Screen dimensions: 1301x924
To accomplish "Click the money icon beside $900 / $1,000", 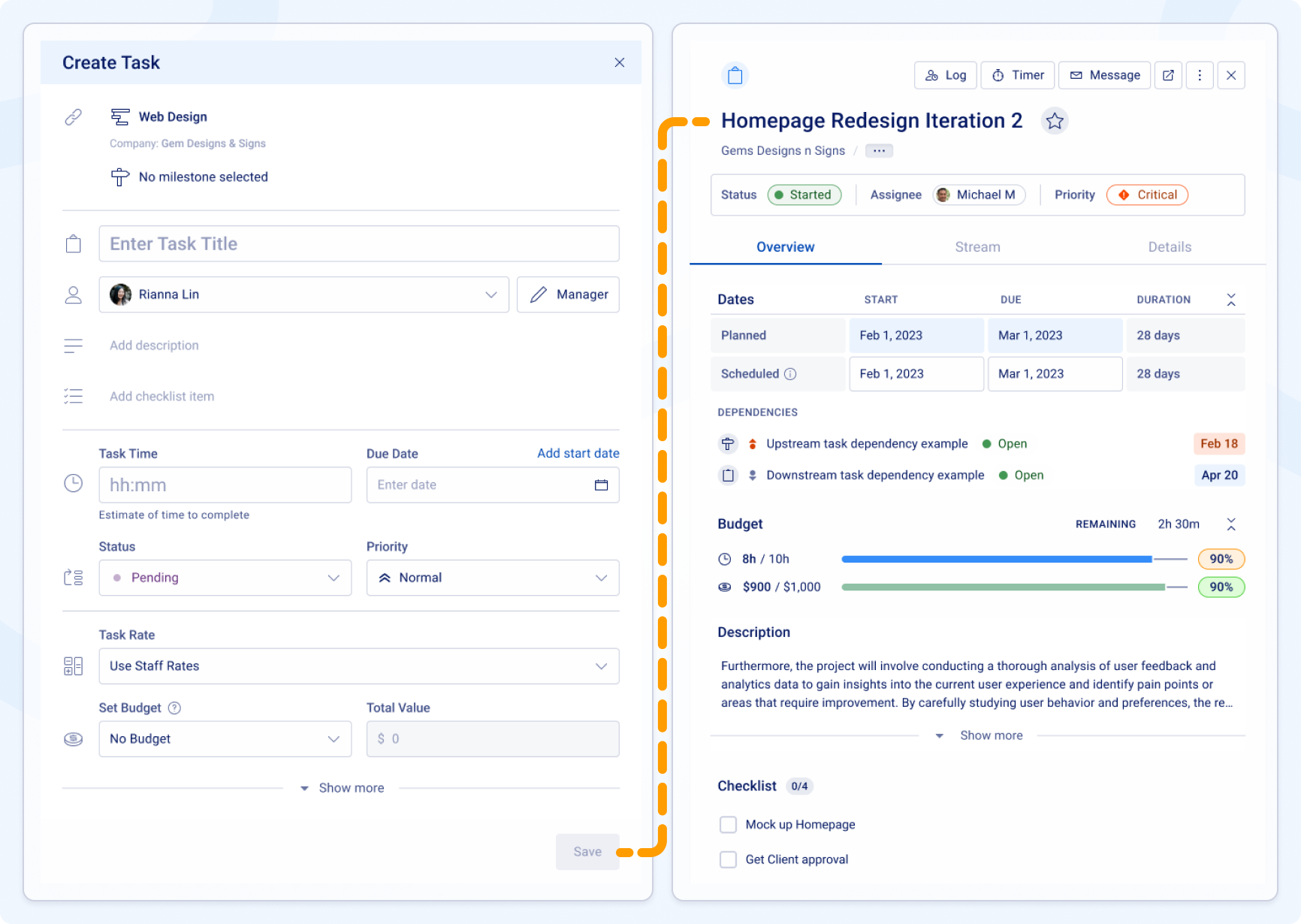I will pyautogui.click(x=724, y=587).
